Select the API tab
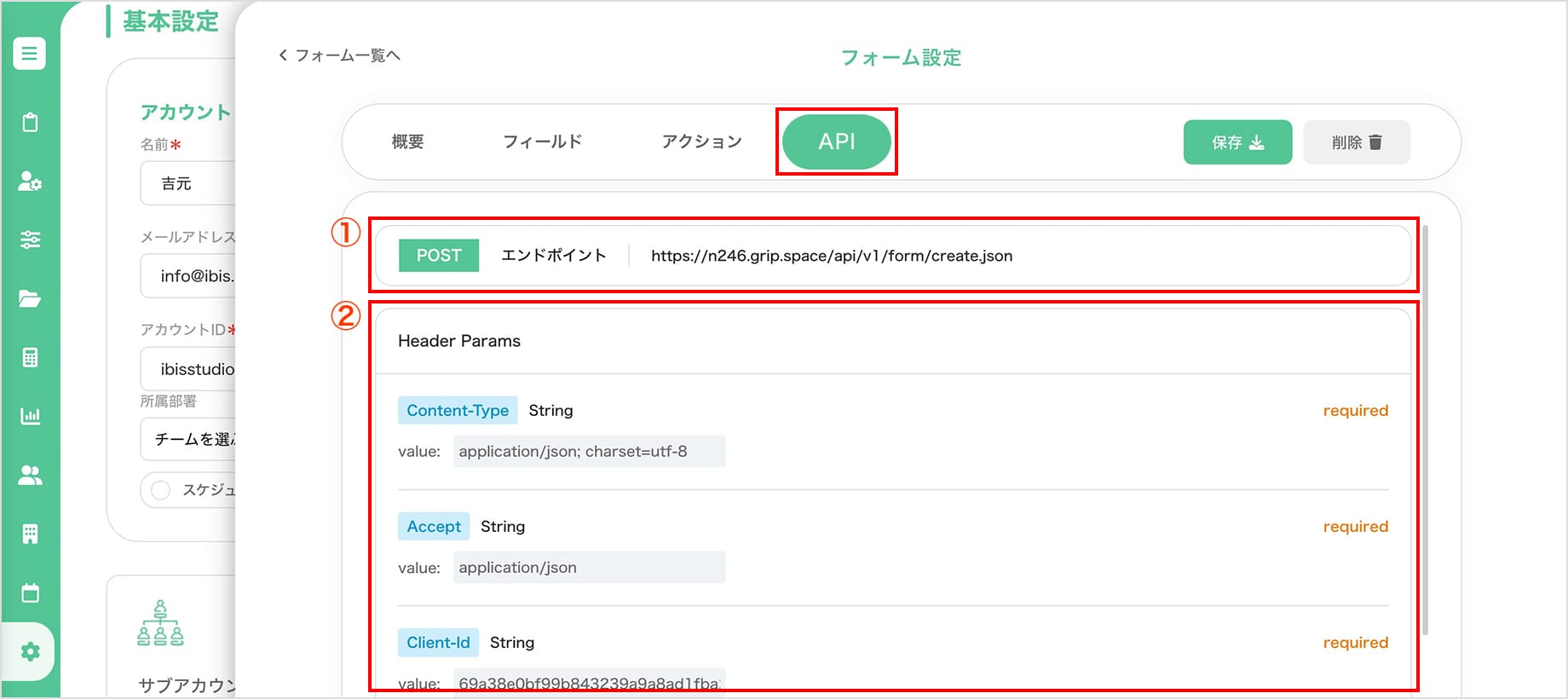Viewport: 1568px width, 699px height. point(837,142)
